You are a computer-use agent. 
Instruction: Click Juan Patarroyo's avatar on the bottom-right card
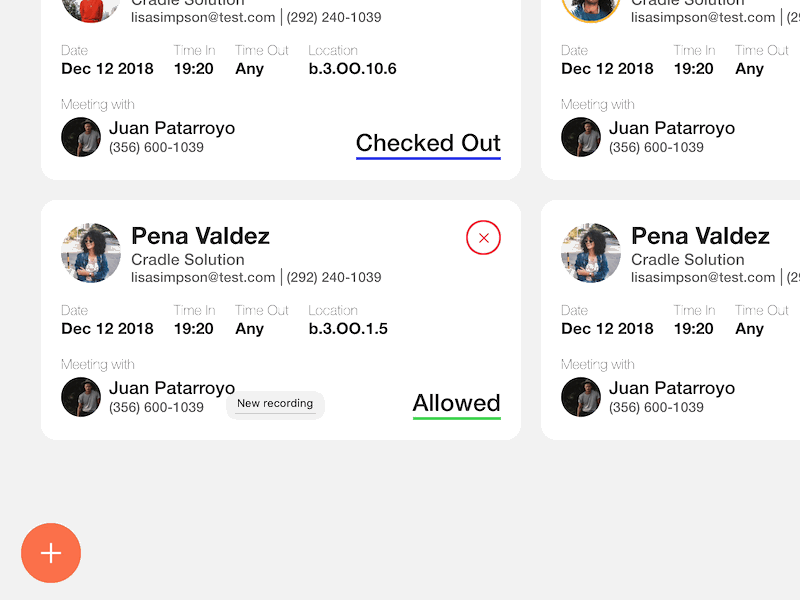pyautogui.click(x=581, y=397)
